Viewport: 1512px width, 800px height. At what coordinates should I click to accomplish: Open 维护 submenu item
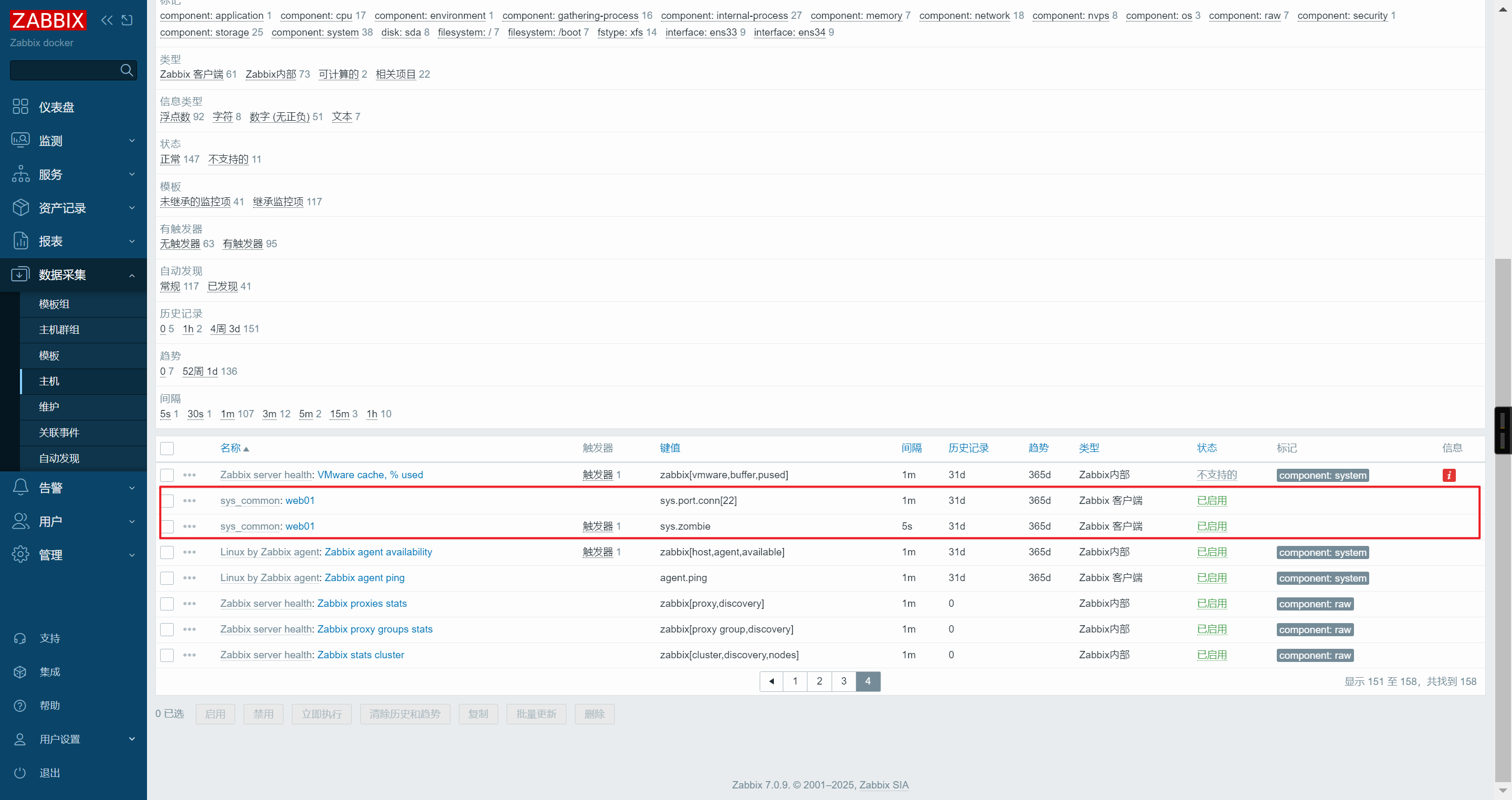click(x=83, y=407)
